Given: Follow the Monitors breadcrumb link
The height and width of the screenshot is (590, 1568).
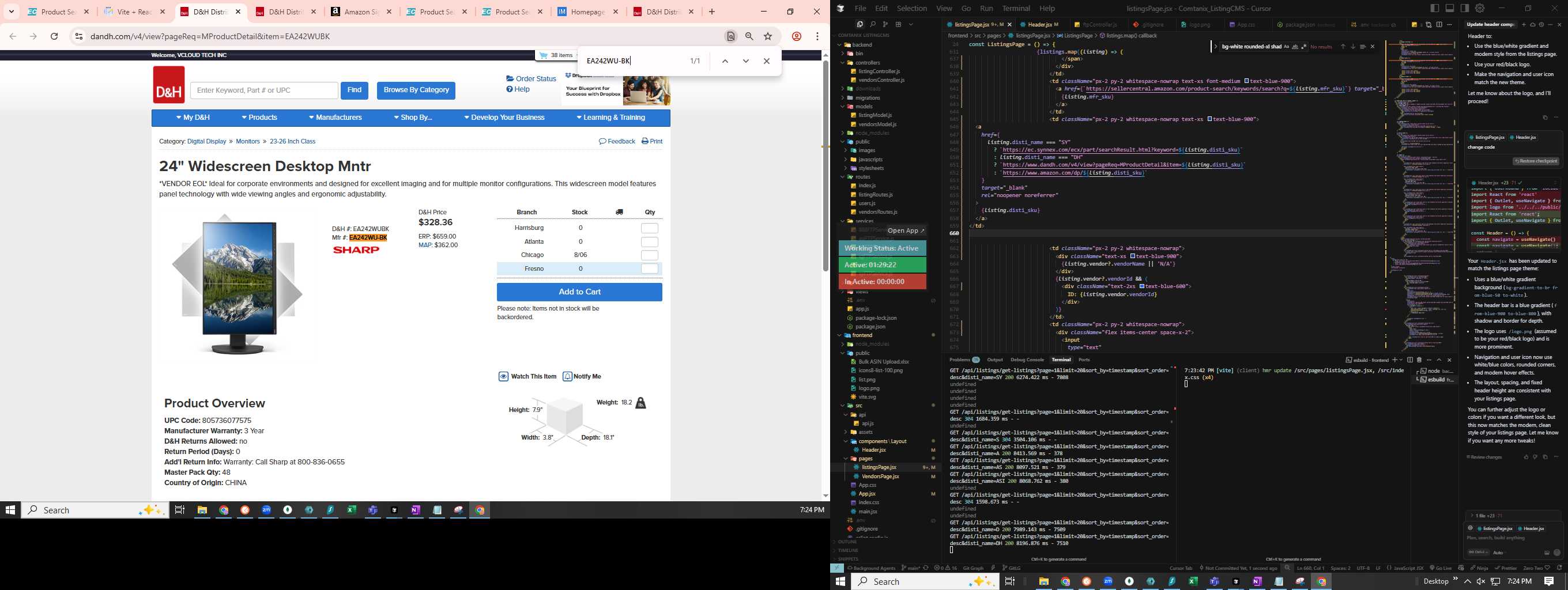Looking at the screenshot, I should (248, 142).
